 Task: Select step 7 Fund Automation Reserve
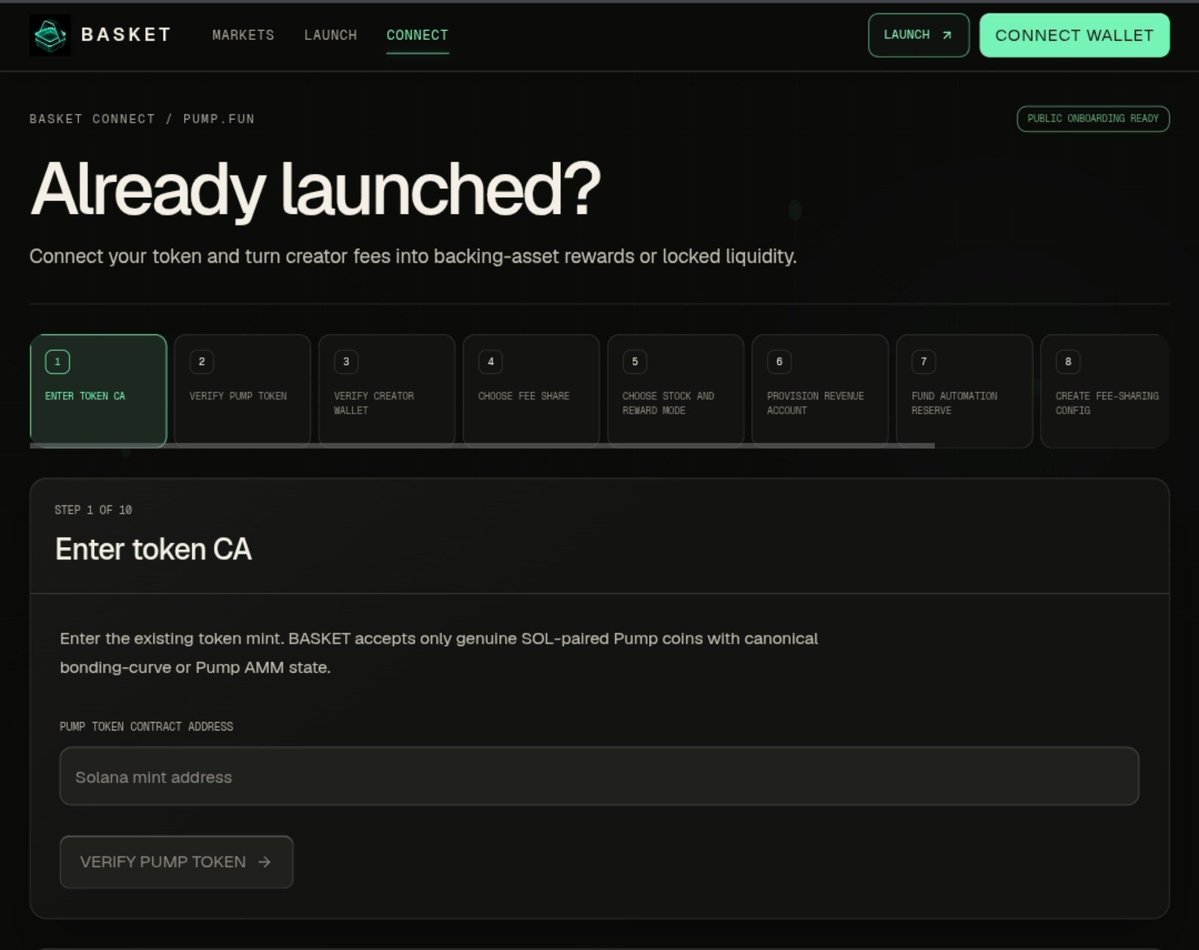coord(965,390)
